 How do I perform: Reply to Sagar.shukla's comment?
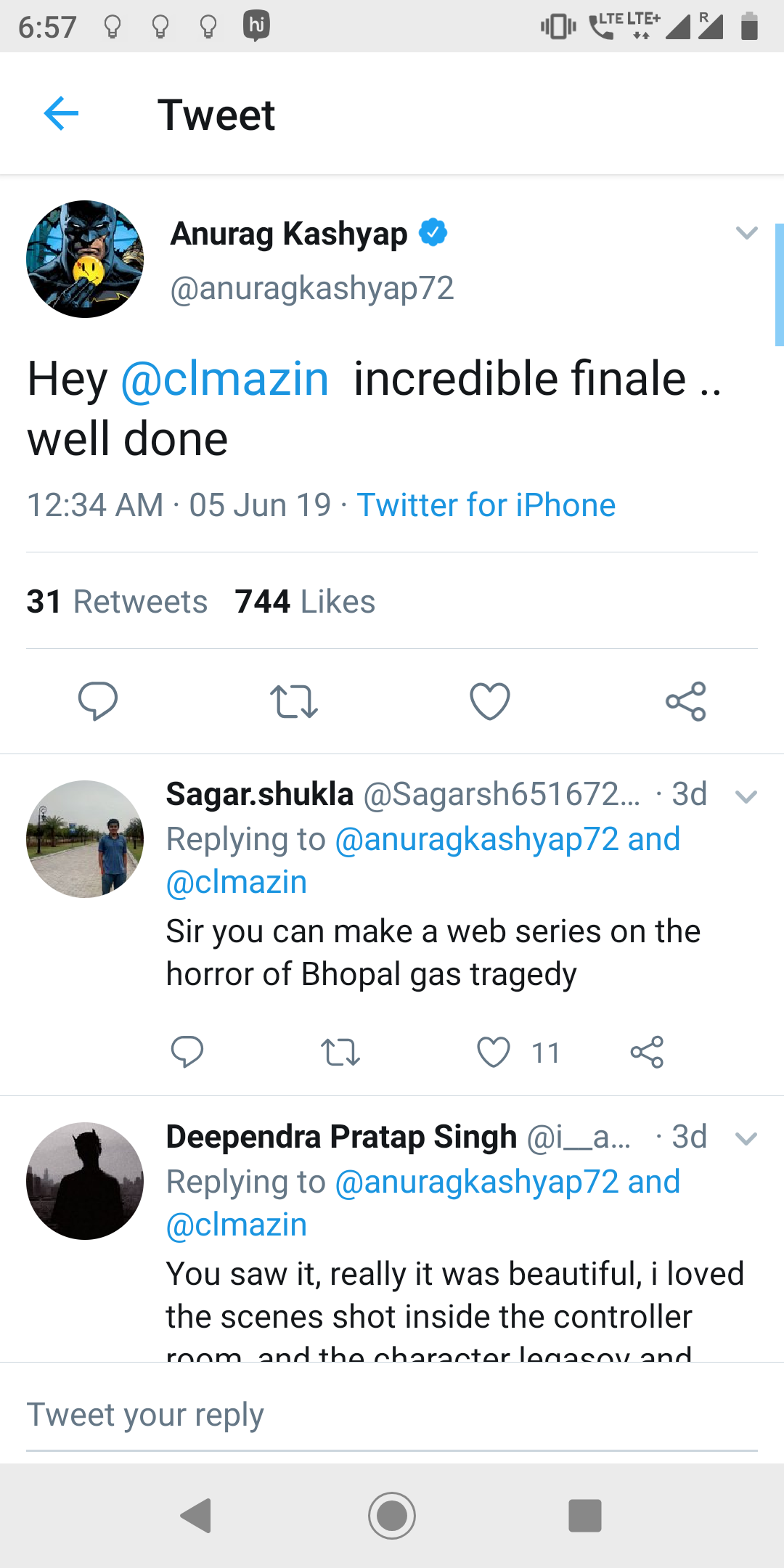(x=187, y=1052)
